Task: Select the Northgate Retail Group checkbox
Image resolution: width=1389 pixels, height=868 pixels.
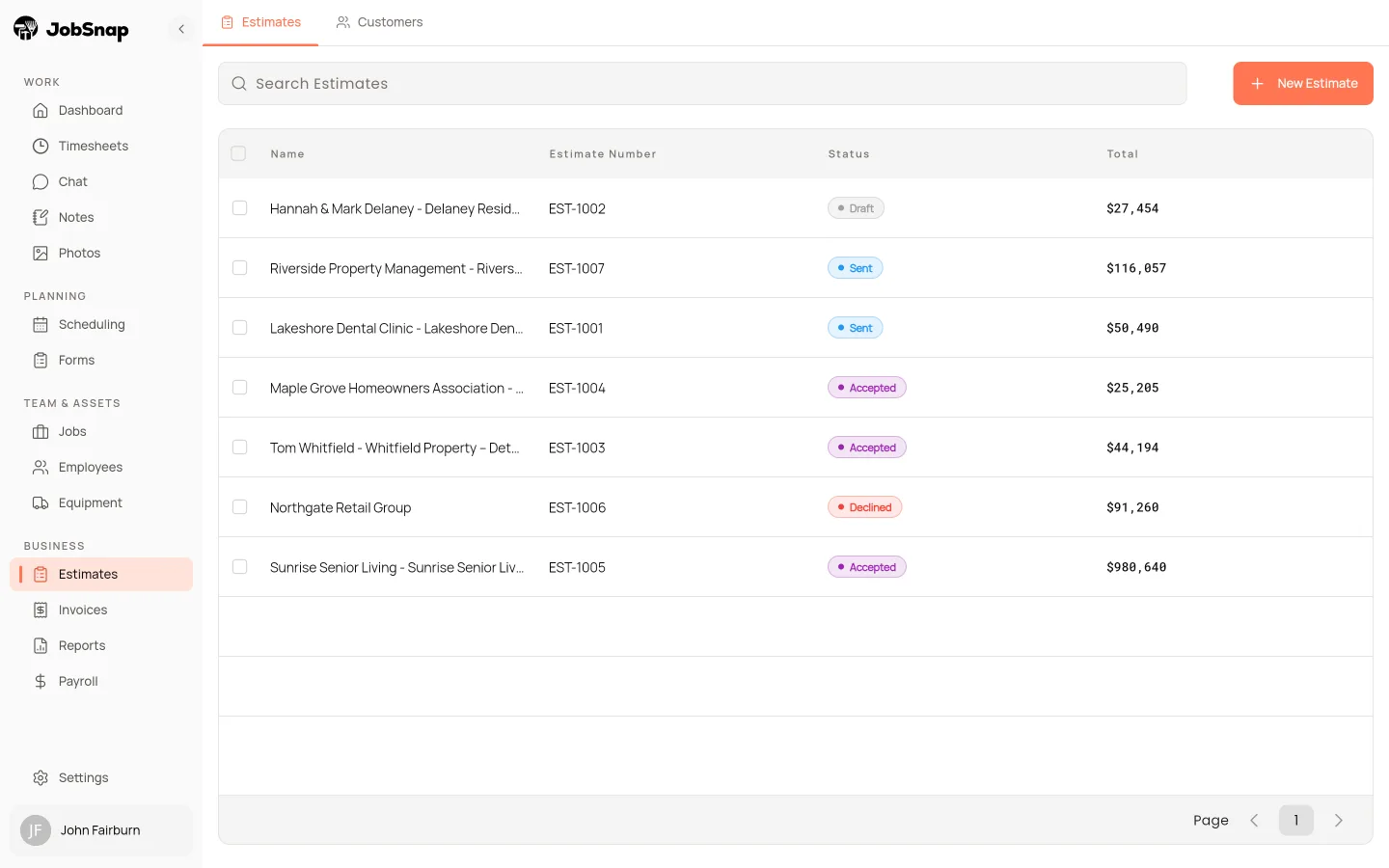Action: (240, 507)
